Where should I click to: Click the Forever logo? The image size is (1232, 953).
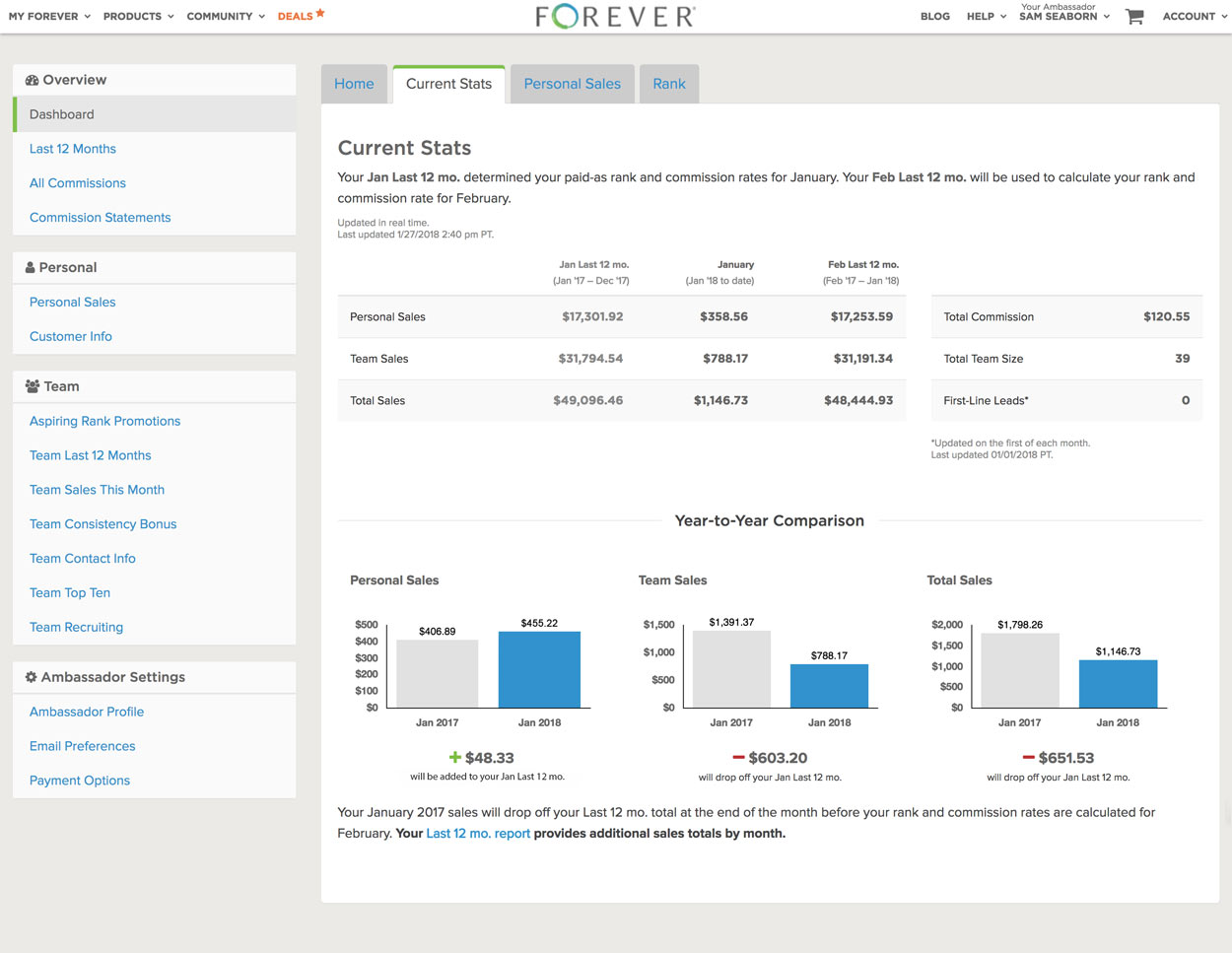[616, 16]
